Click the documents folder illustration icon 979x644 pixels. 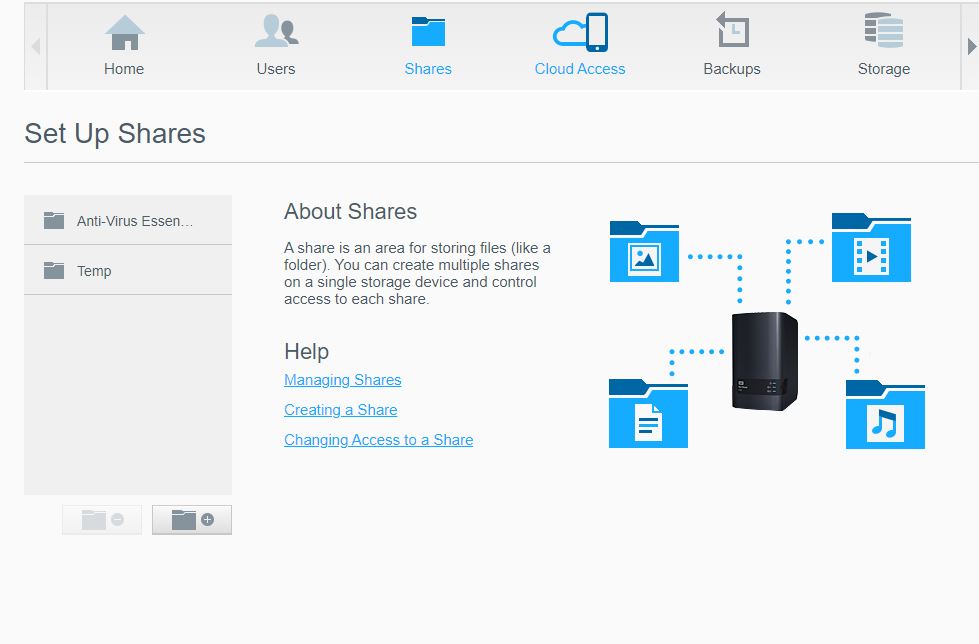[648, 413]
